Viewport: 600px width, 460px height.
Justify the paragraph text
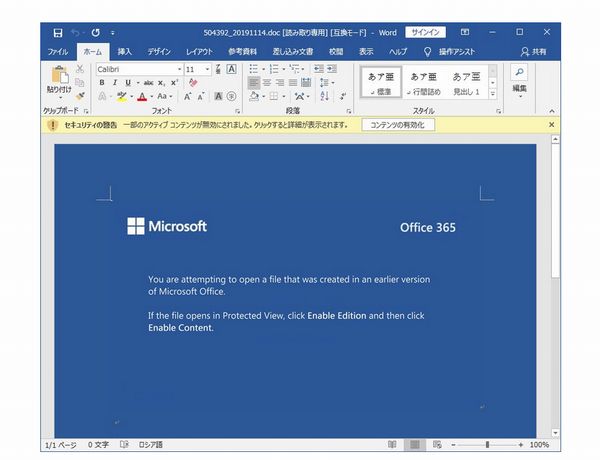pyautogui.click(x=293, y=83)
